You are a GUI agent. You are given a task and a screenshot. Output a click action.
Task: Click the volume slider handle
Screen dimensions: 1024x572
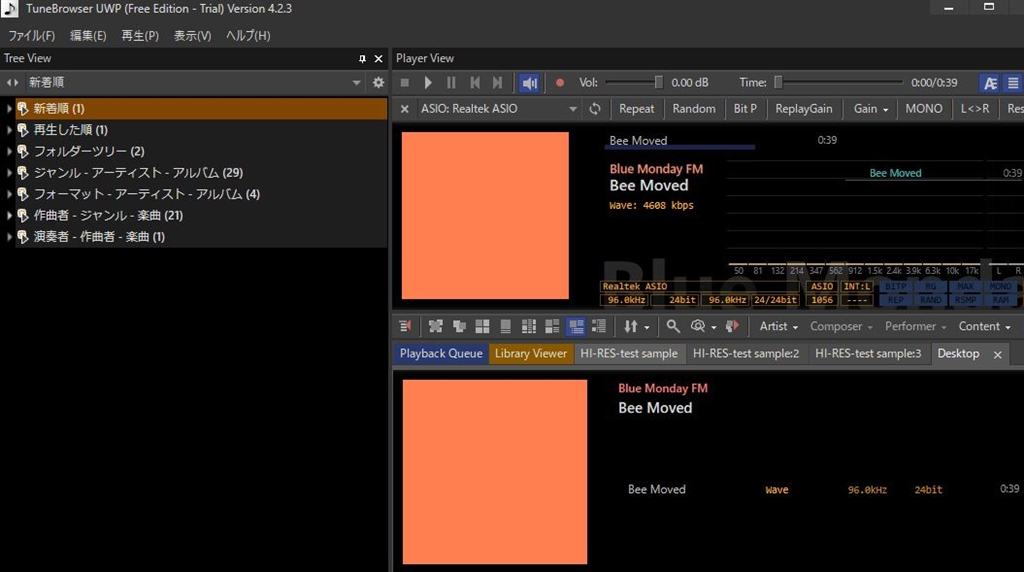click(x=658, y=83)
